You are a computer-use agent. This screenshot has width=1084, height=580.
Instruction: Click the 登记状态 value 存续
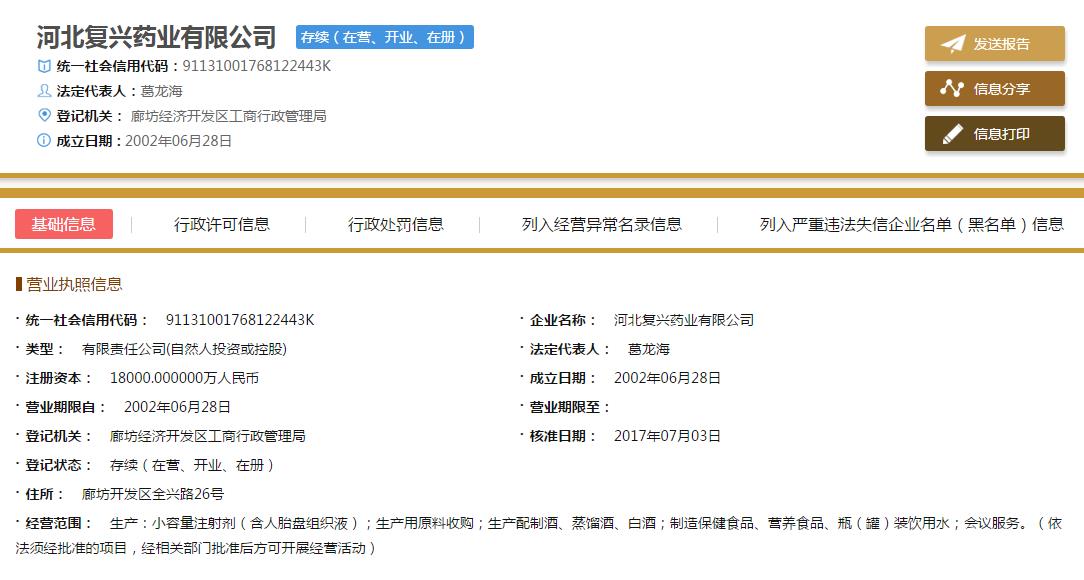(192, 465)
